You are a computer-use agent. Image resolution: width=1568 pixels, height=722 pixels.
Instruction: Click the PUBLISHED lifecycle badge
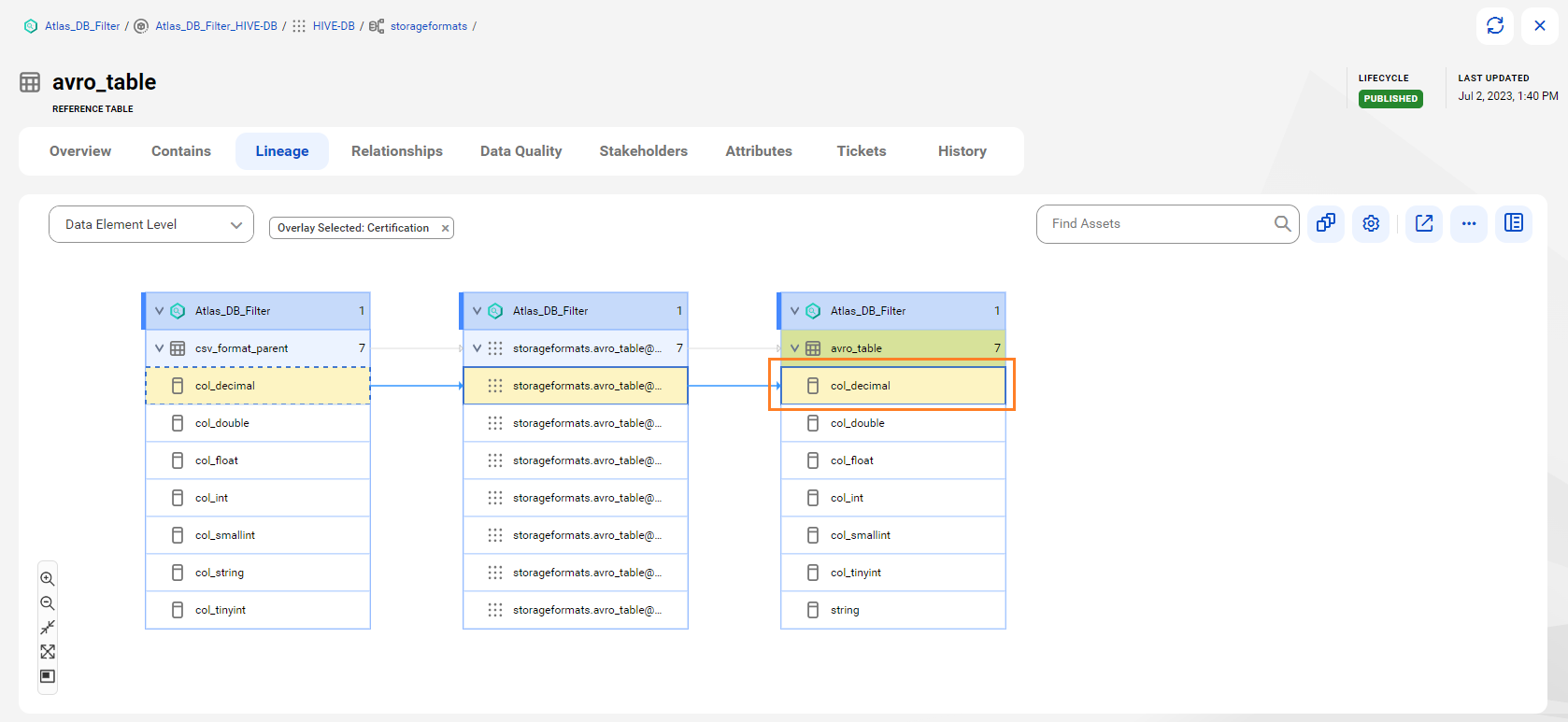click(1390, 99)
